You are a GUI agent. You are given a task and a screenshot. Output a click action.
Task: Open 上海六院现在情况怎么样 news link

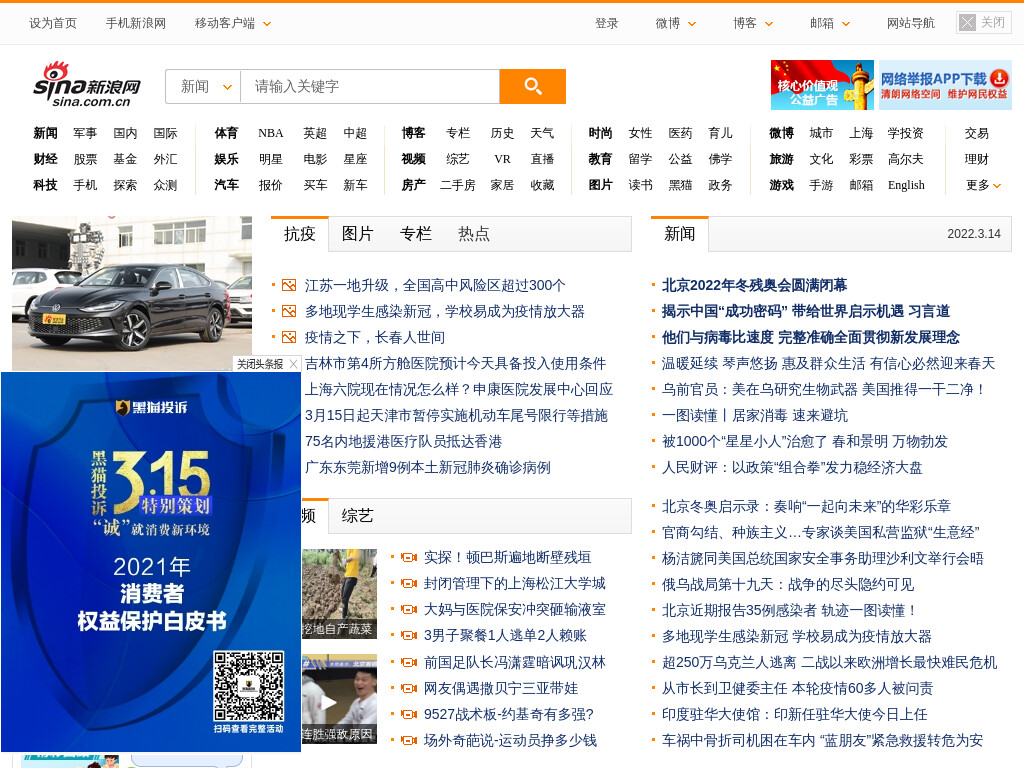coord(458,390)
